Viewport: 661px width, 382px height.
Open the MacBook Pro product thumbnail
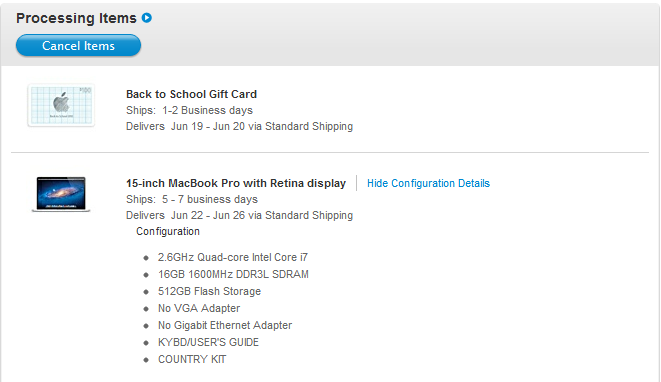click(61, 194)
